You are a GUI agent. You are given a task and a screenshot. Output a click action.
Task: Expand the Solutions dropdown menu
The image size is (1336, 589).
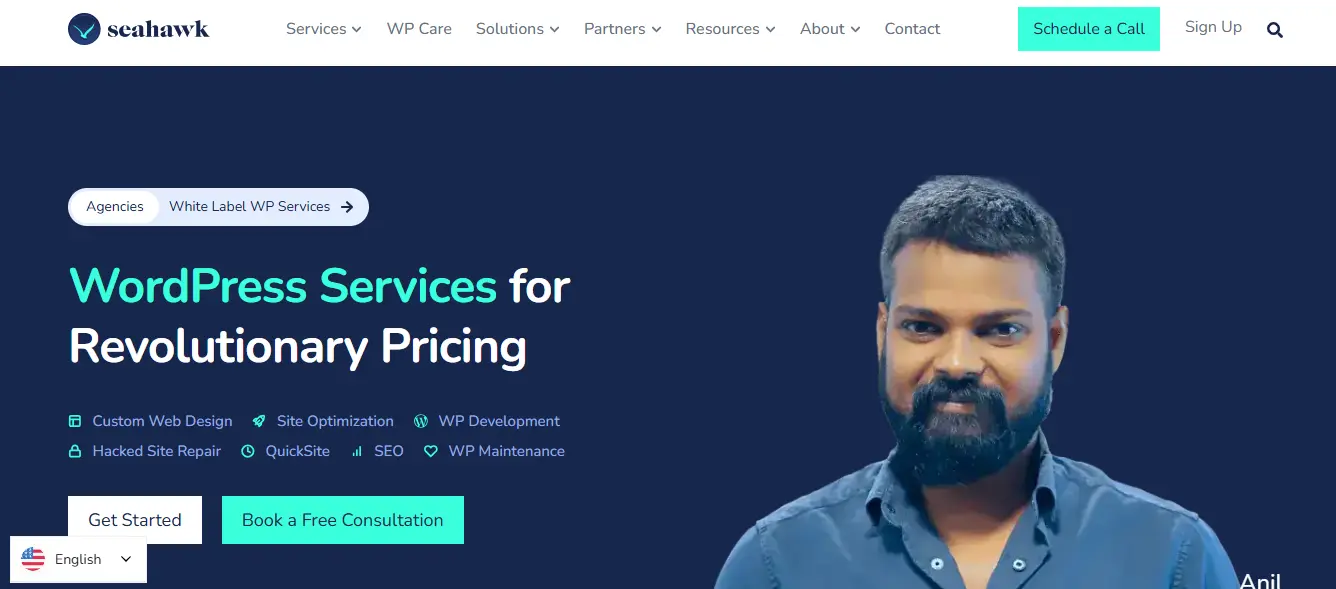pos(517,29)
